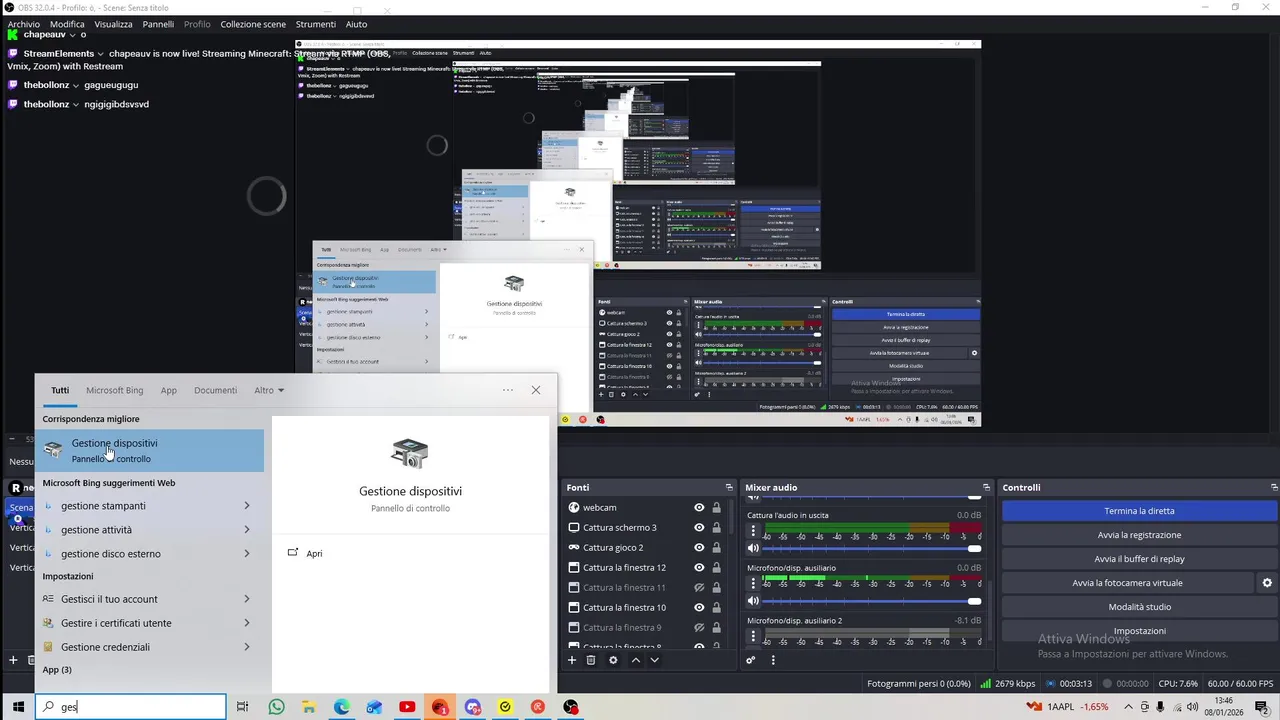Move source down in Fonti toolbar

point(654,660)
